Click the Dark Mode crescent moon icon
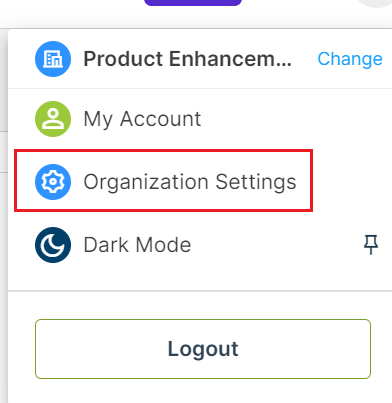 (53, 245)
